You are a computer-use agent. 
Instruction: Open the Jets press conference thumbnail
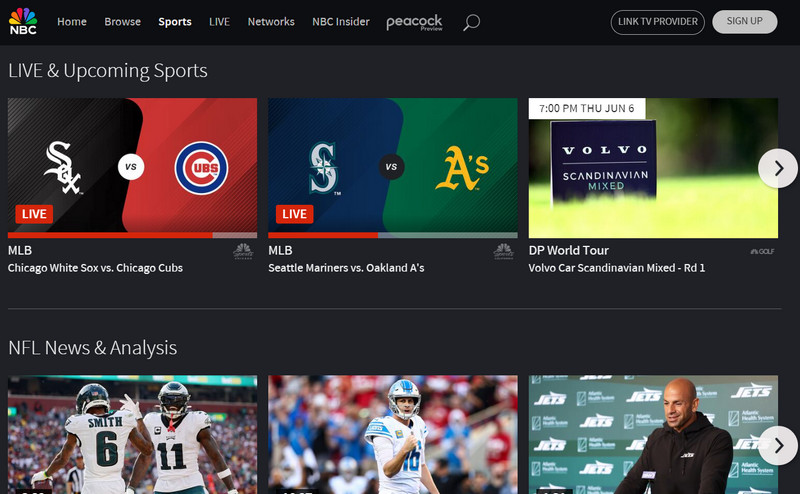click(x=653, y=435)
